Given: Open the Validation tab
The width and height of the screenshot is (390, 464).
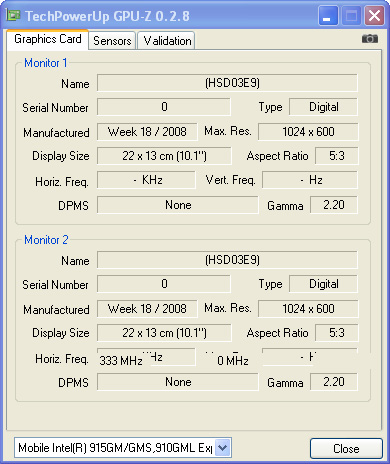Looking at the screenshot, I should click(167, 41).
